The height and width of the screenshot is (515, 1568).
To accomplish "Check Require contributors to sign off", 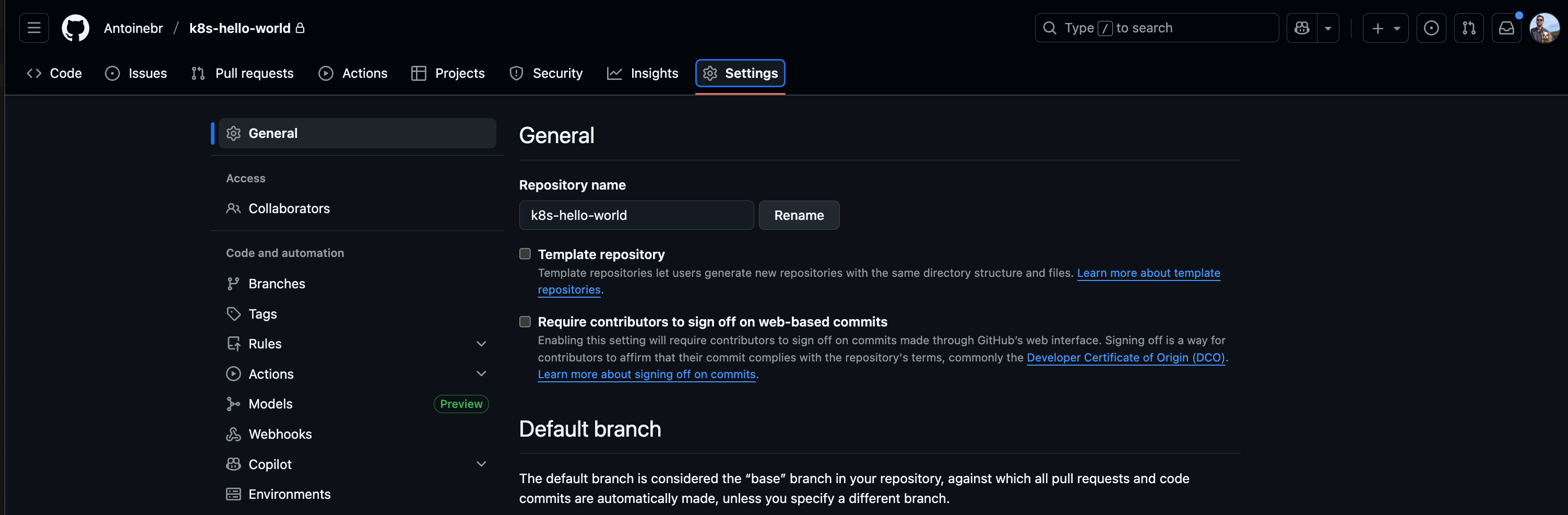I will coord(525,321).
